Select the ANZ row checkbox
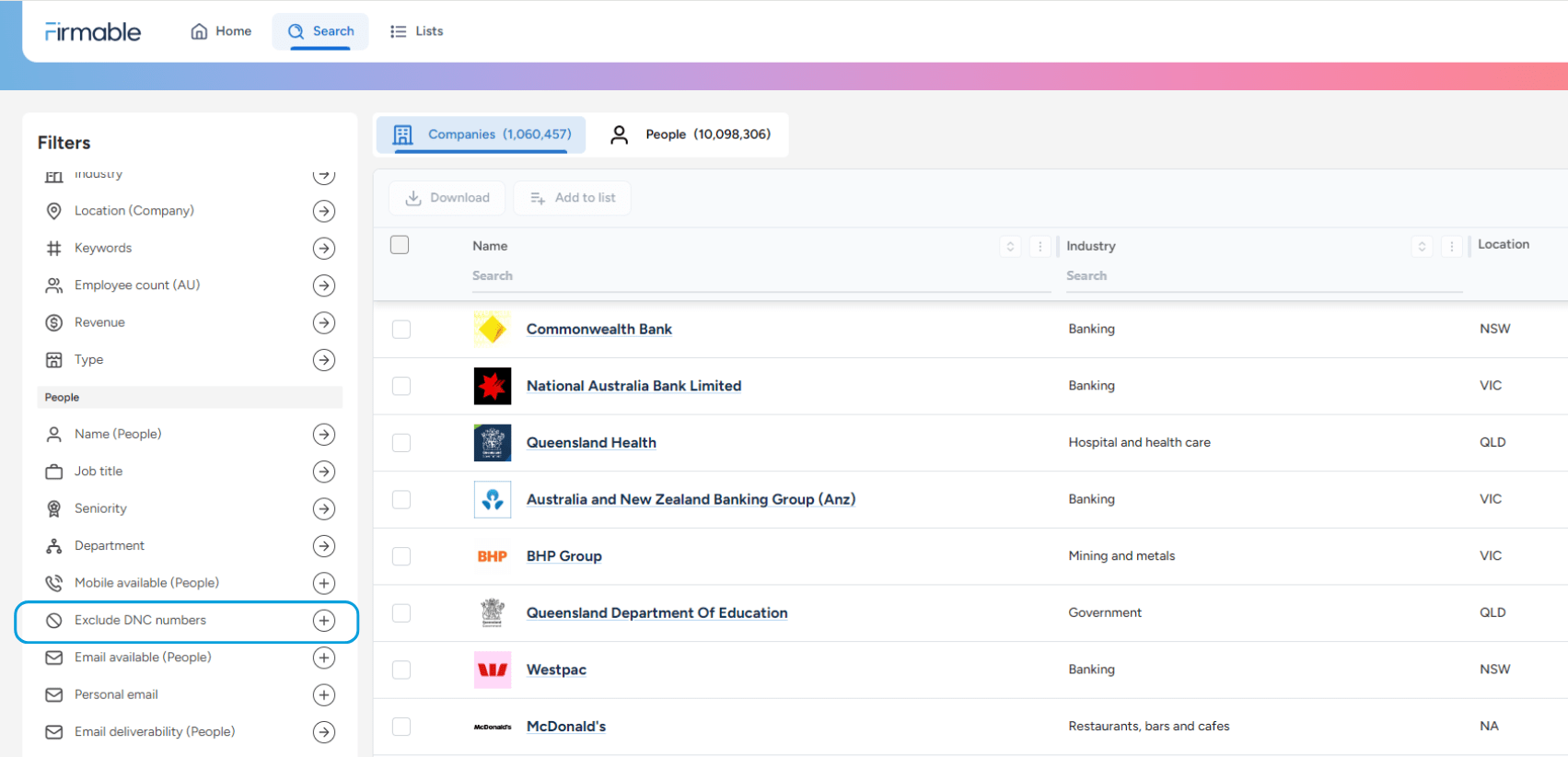 click(x=401, y=499)
